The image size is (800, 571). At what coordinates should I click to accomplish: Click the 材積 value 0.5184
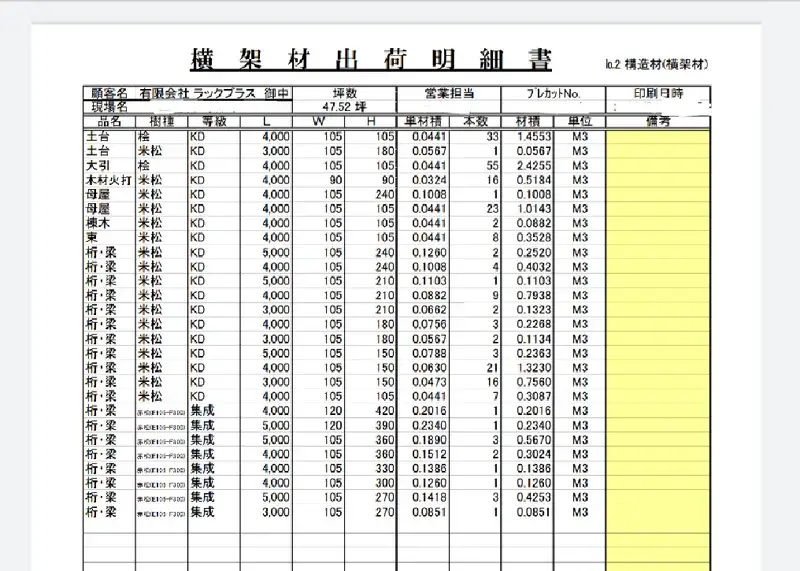coord(534,180)
